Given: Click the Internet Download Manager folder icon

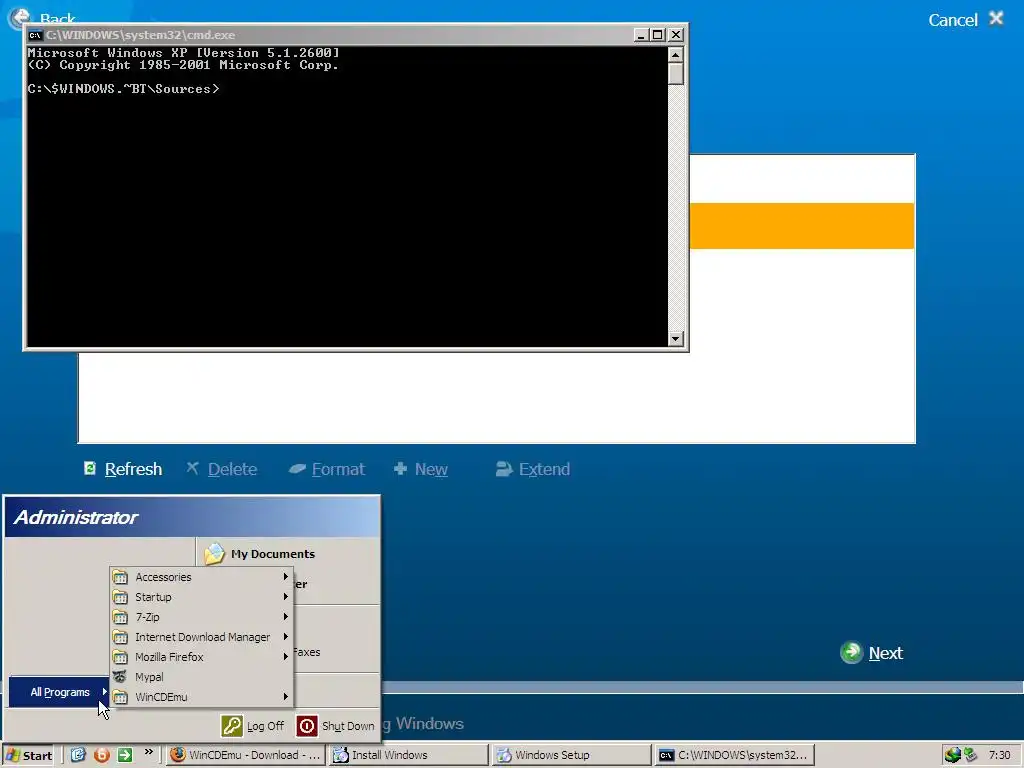Looking at the screenshot, I should (120, 637).
